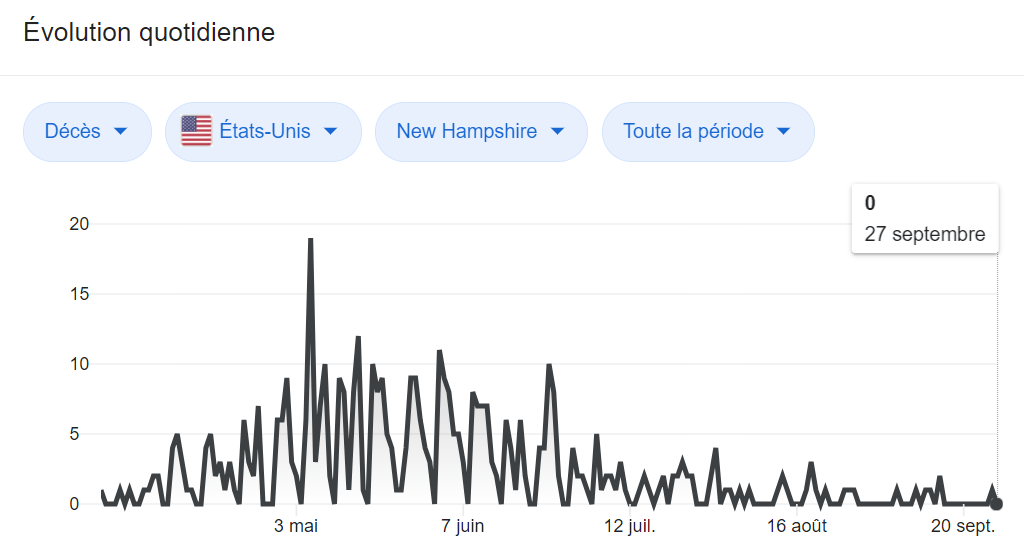Click the 27 septembre tooltip box
This screenshot has width=1024, height=551.
pos(925,219)
